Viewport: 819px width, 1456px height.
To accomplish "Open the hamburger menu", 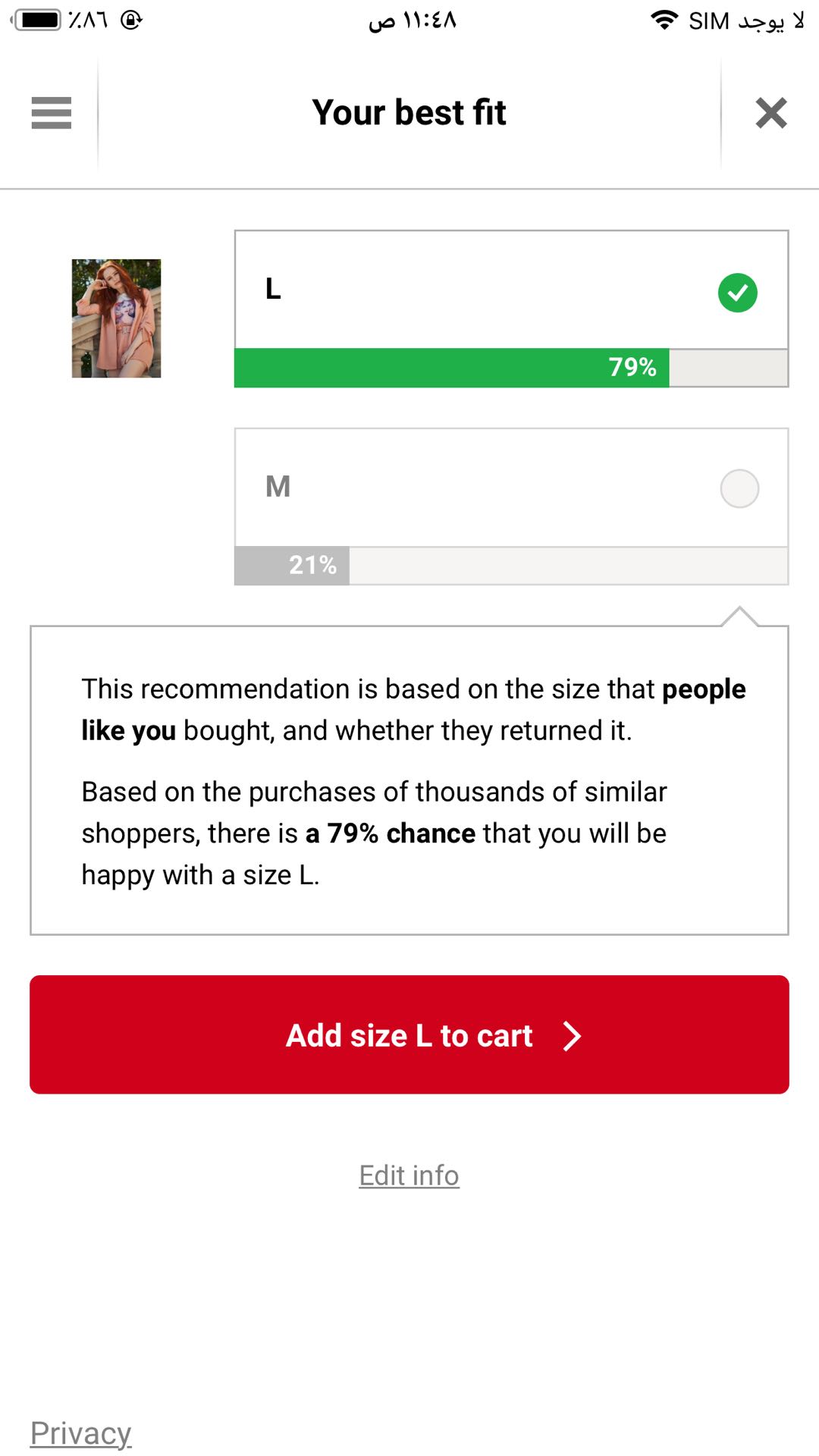I will [x=51, y=113].
